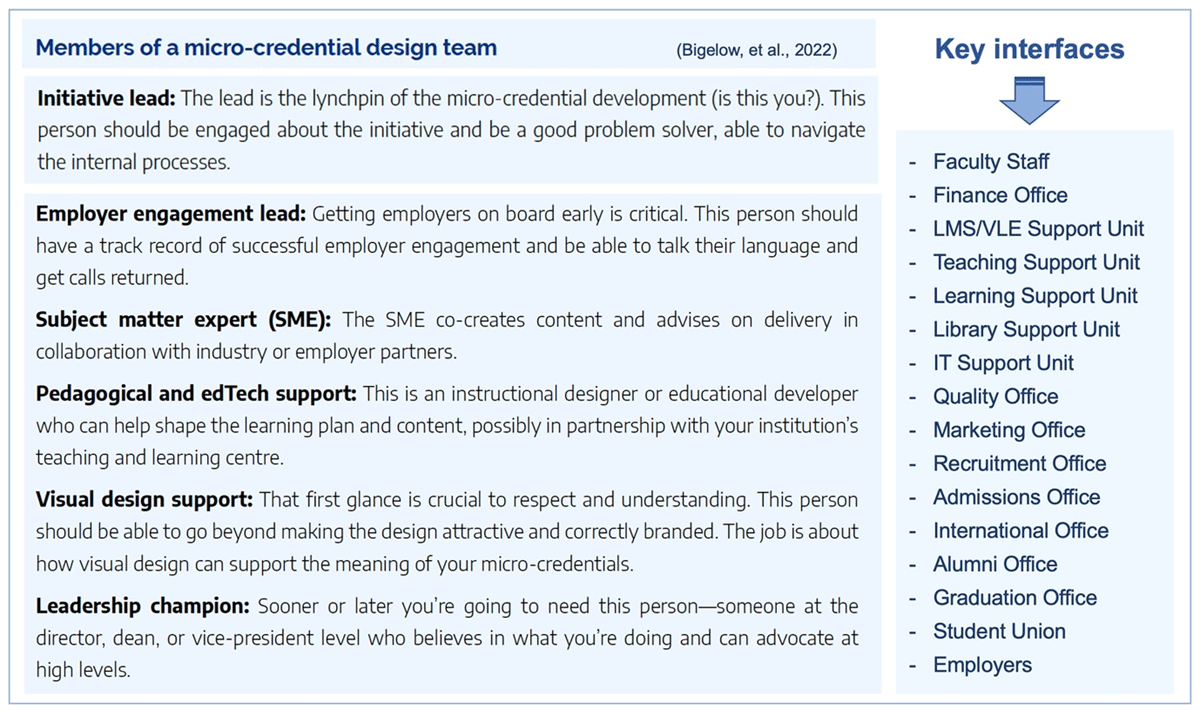
Task: Select the Faculty Staff list item
Action: point(991,162)
